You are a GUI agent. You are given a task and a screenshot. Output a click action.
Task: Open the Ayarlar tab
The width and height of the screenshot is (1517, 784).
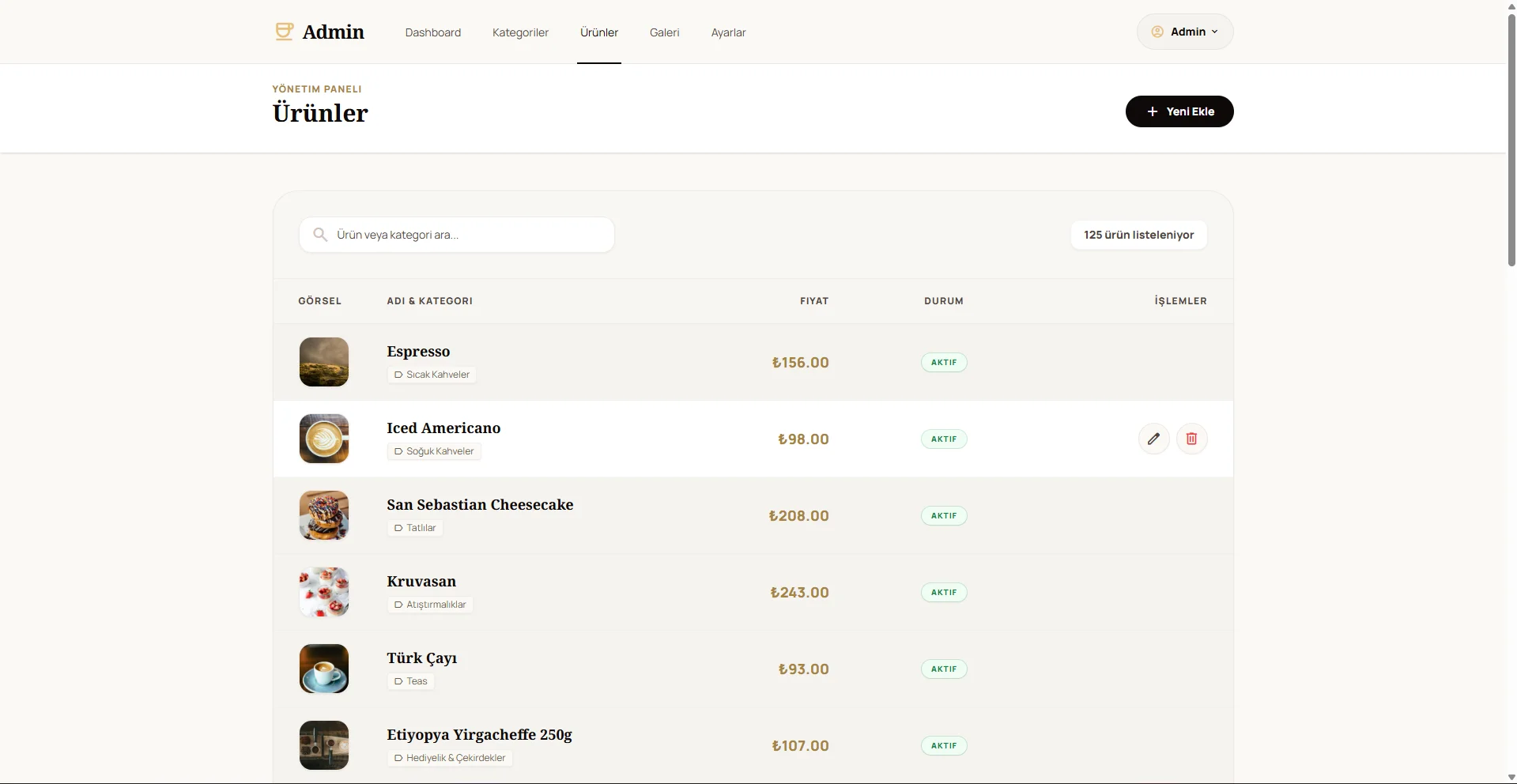coord(728,32)
